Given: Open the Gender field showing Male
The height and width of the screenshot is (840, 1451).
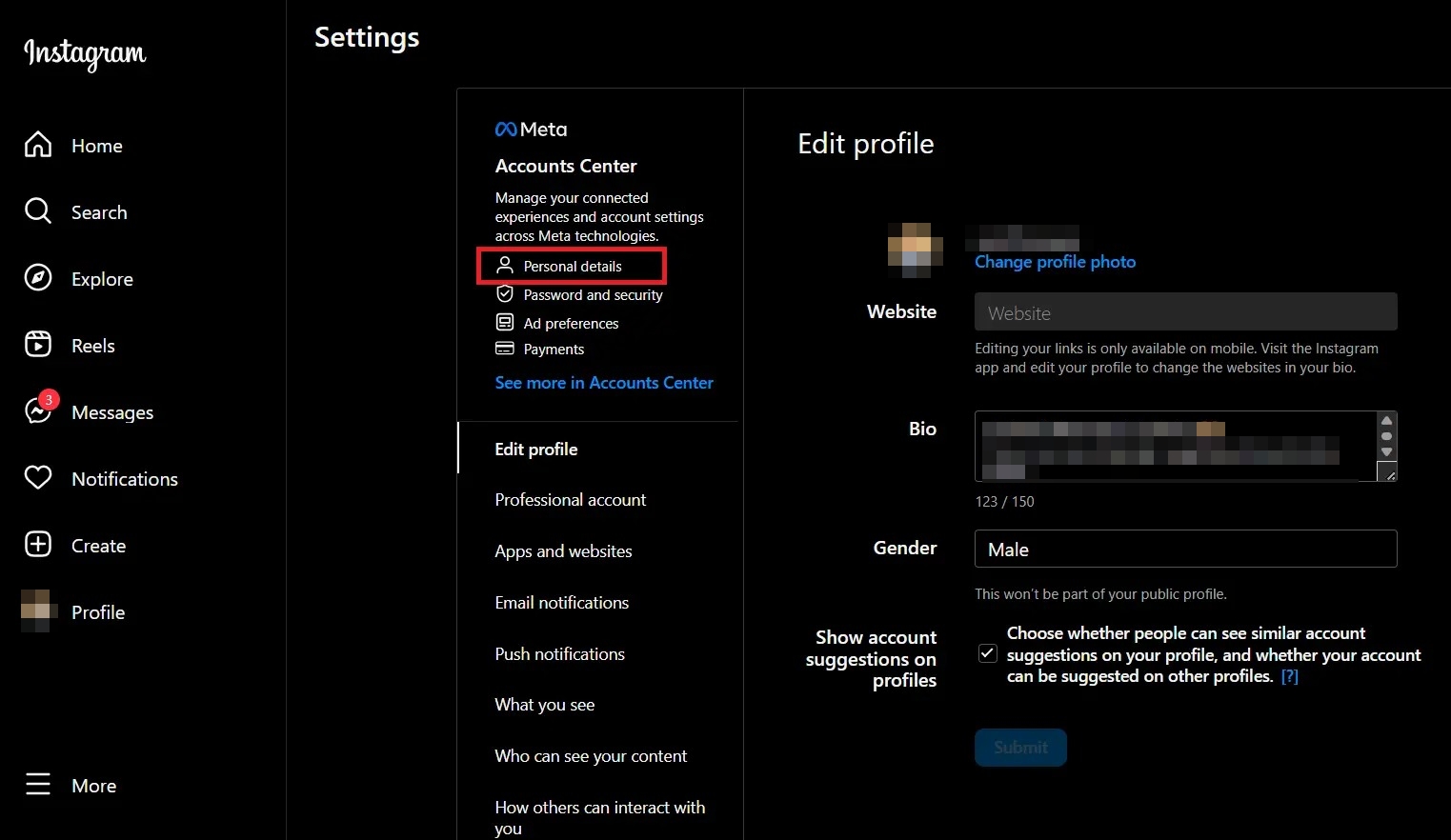Looking at the screenshot, I should 1185,549.
